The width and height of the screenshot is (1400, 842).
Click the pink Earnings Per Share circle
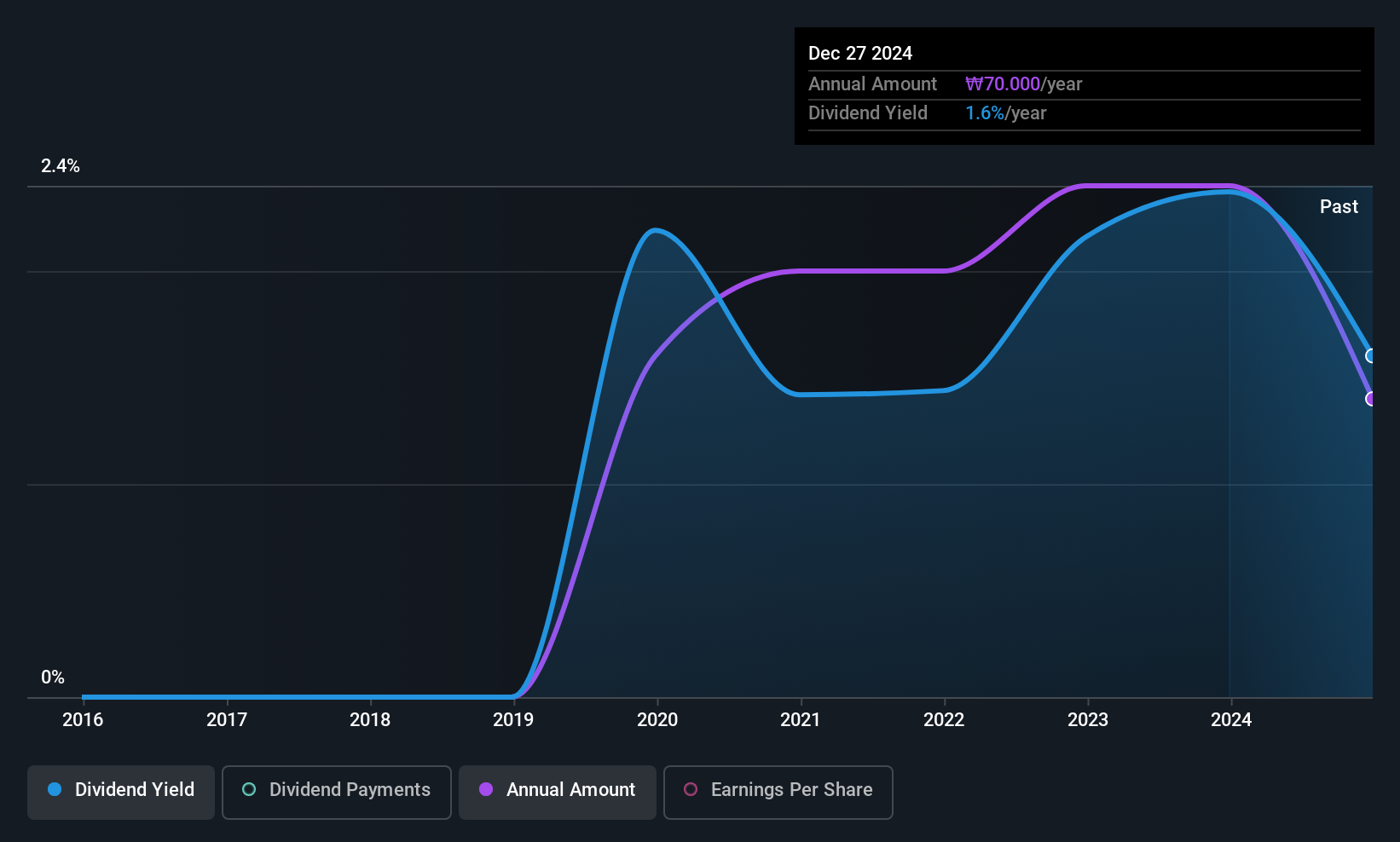(x=691, y=789)
